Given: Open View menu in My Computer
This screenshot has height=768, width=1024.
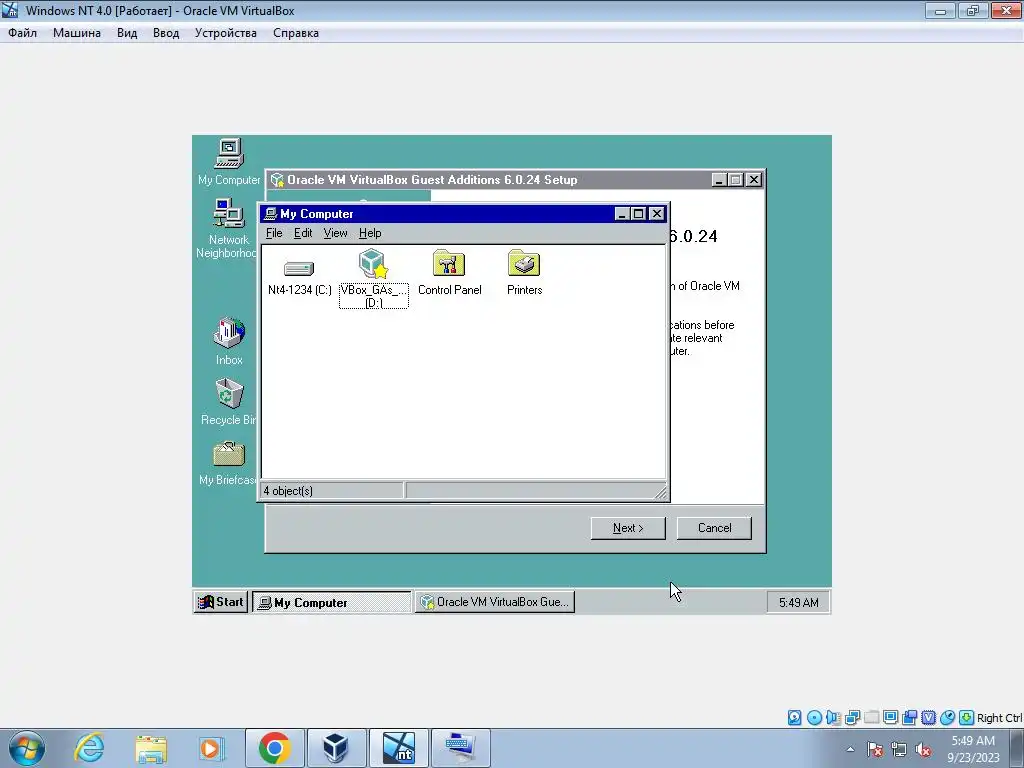Looking at the screenshot, I should pyautogui.click(x=336, y=233).
